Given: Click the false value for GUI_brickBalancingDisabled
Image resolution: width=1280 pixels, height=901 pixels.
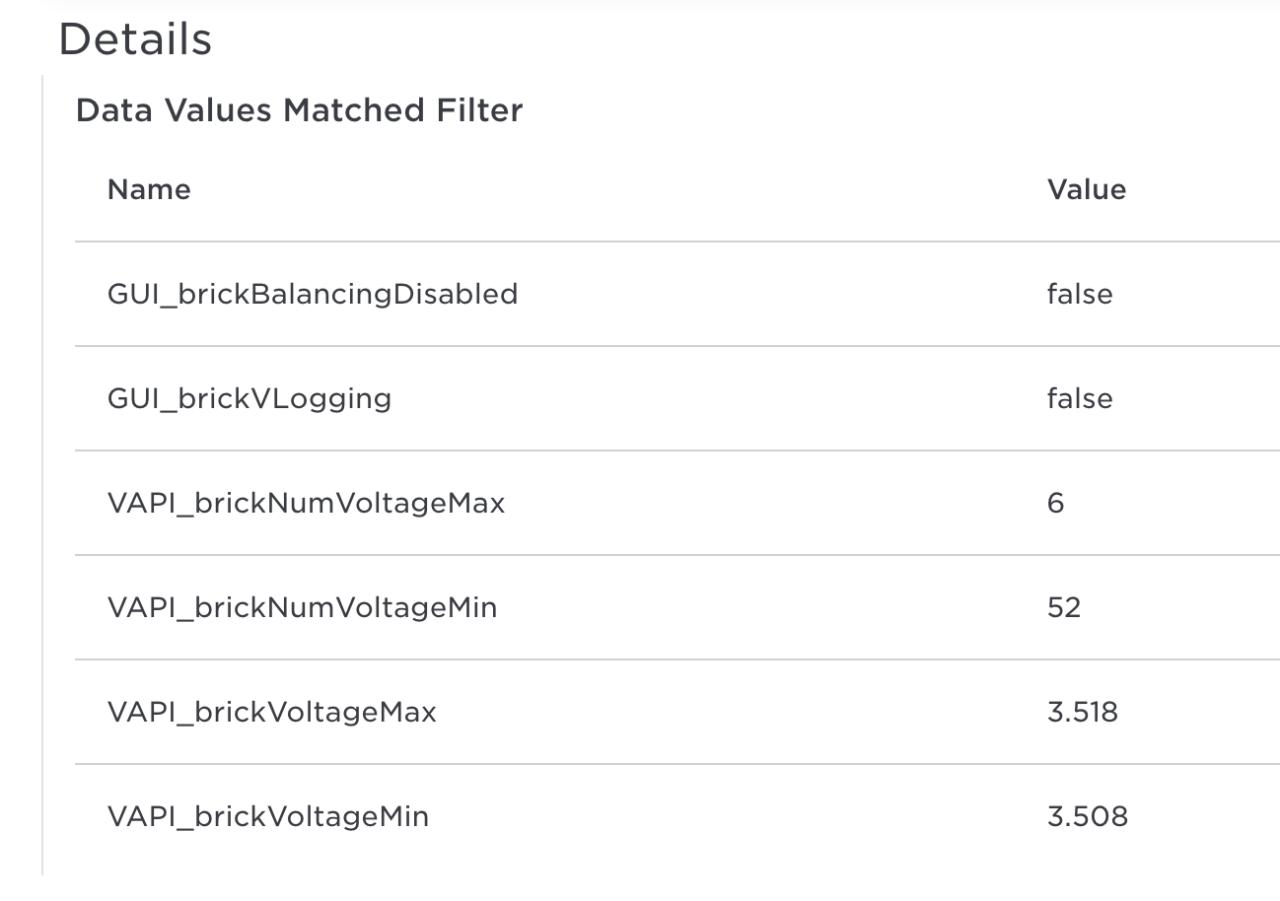Looking at the screenshot, I should click(1079, 294).
